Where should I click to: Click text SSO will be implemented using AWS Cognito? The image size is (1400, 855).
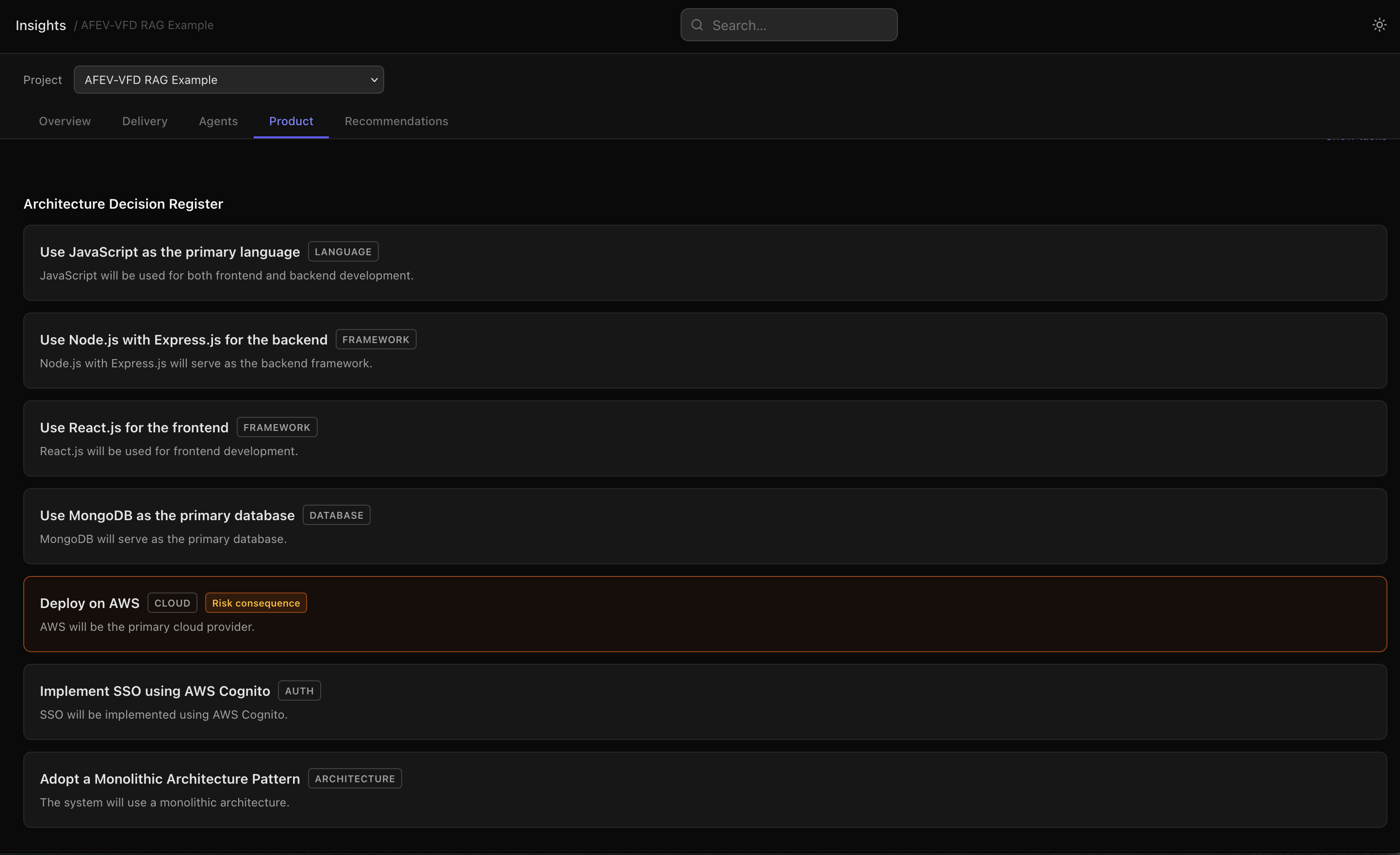point(163,715)
